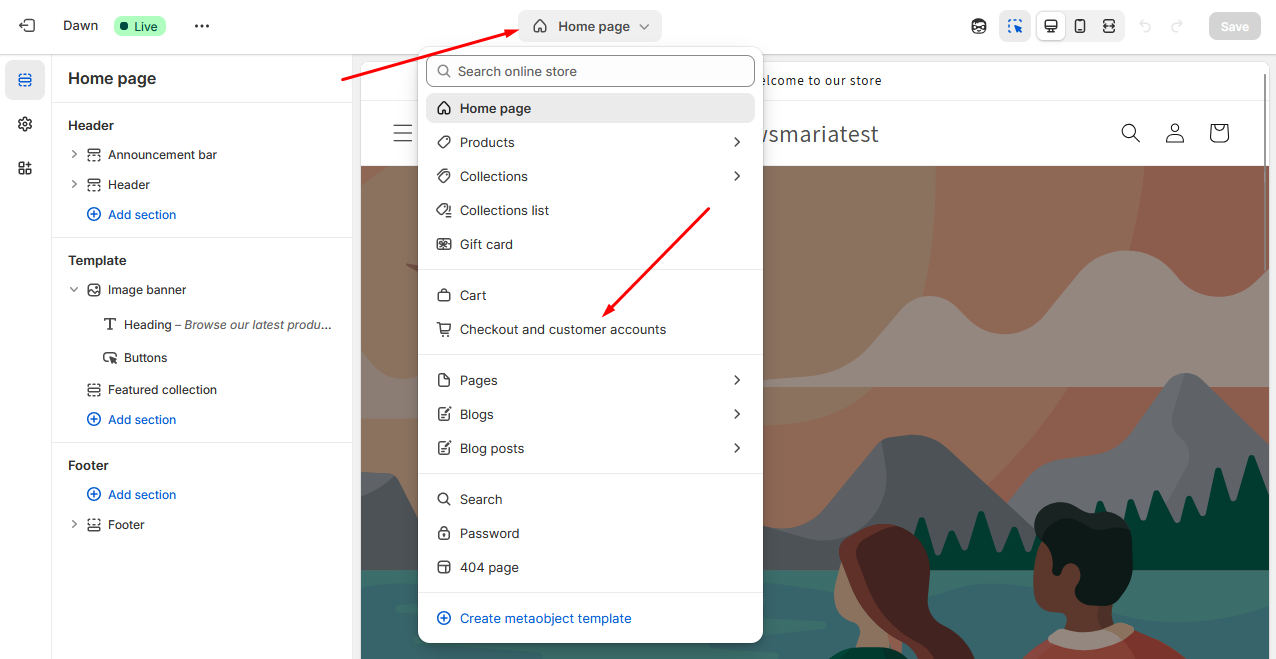Click the Dawn theme name
The width and height of the screenshot is (1276, 659).
coord(81,26)
